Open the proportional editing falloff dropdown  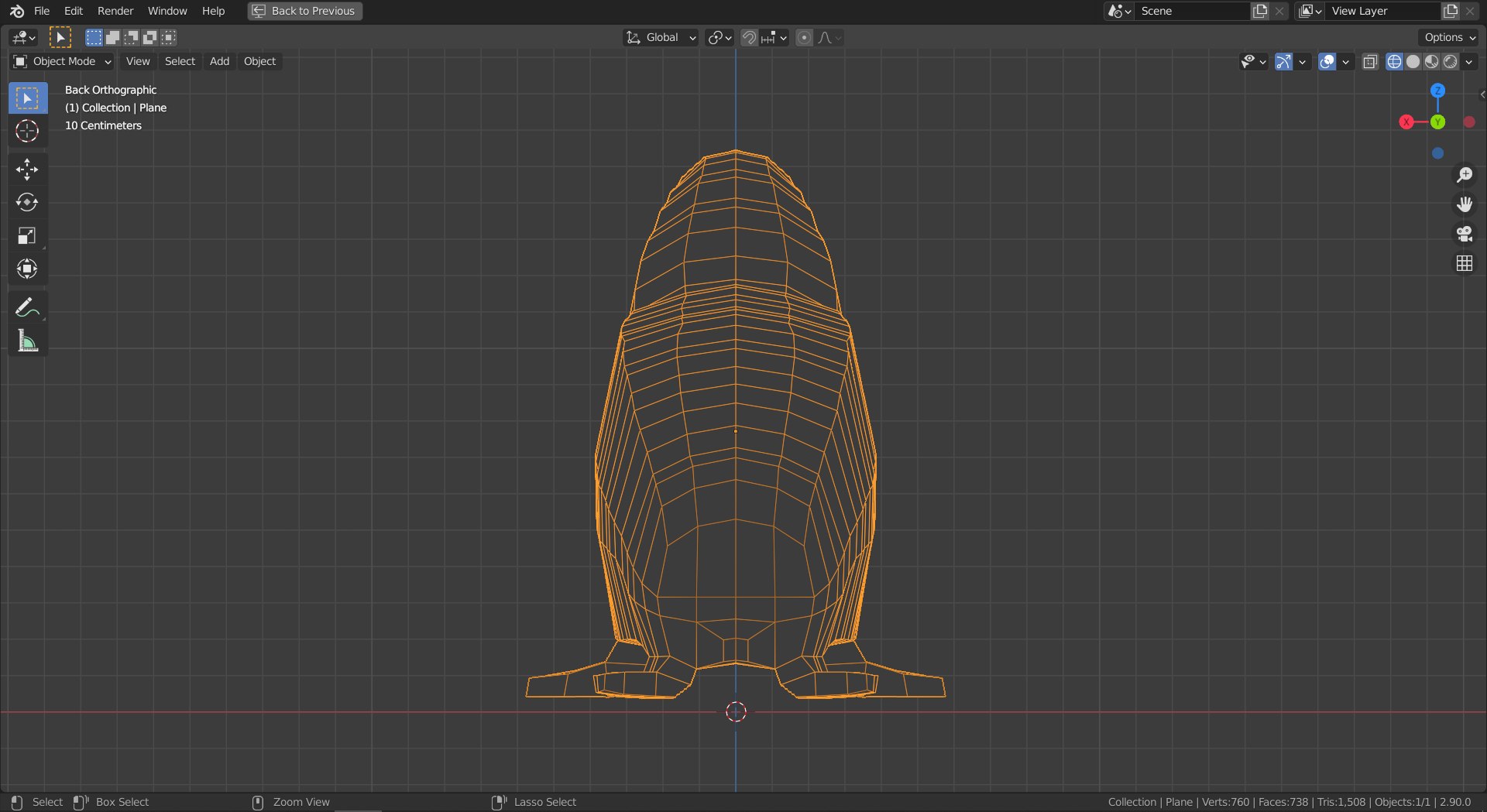(x=829, y=37)
